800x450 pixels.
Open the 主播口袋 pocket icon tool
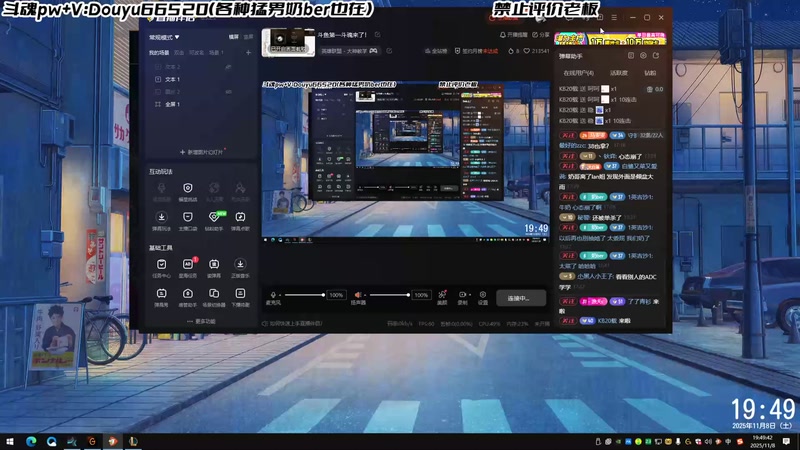point(188,217)
